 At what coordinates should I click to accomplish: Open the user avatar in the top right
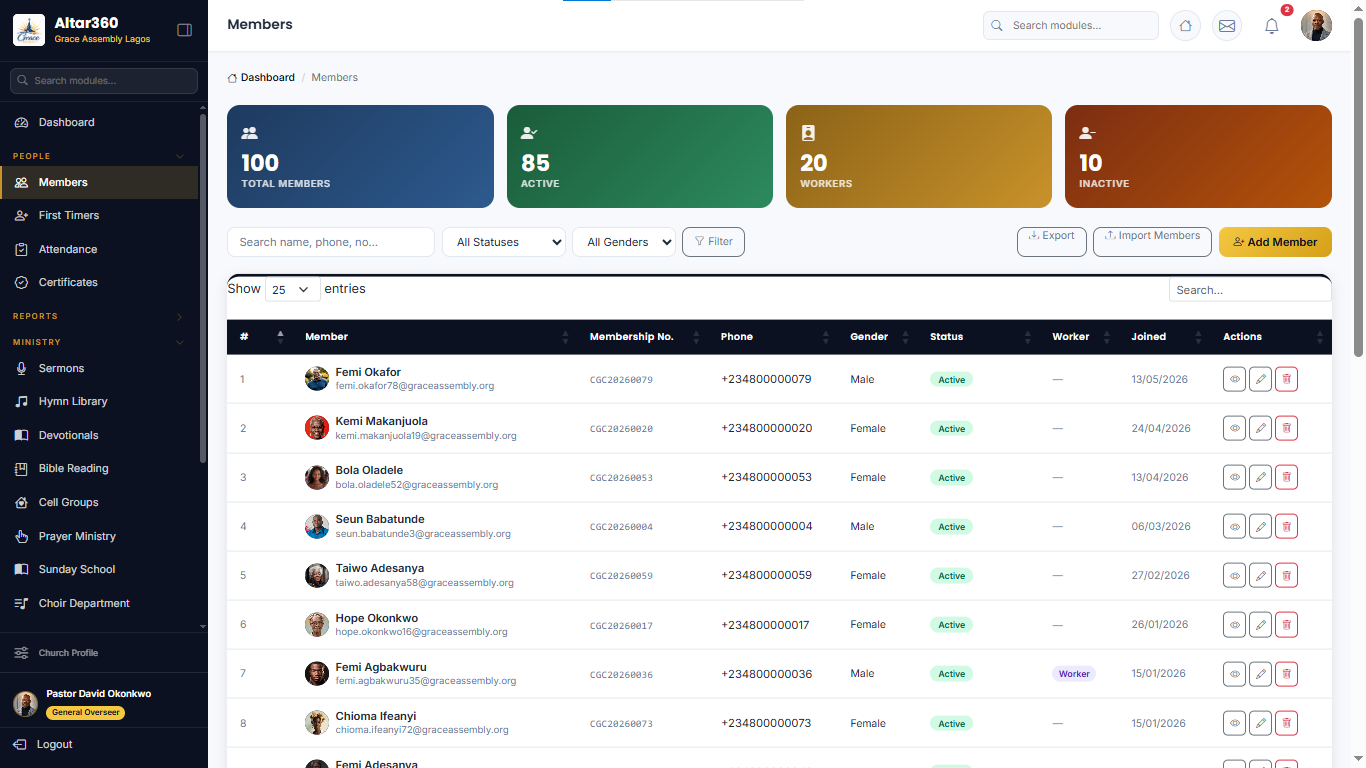1316,26
